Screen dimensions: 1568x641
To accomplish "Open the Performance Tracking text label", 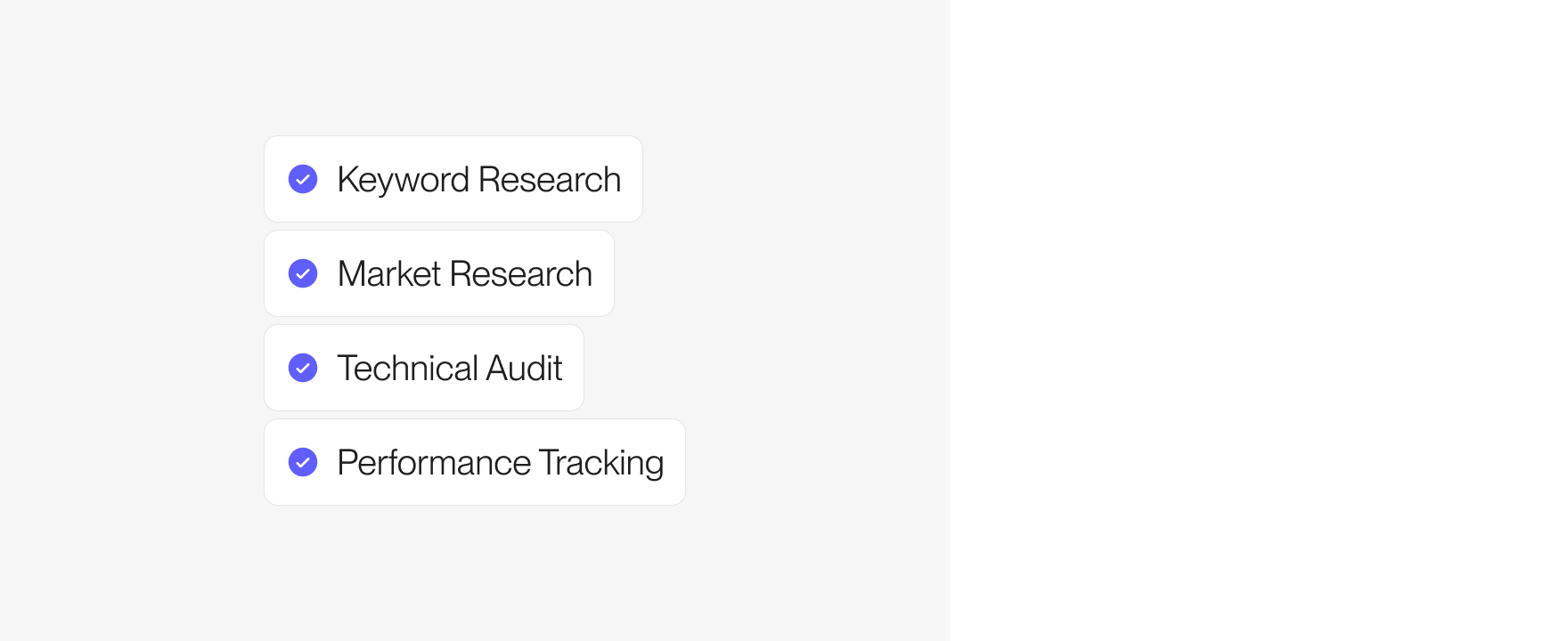I will (x=501, y=464).
